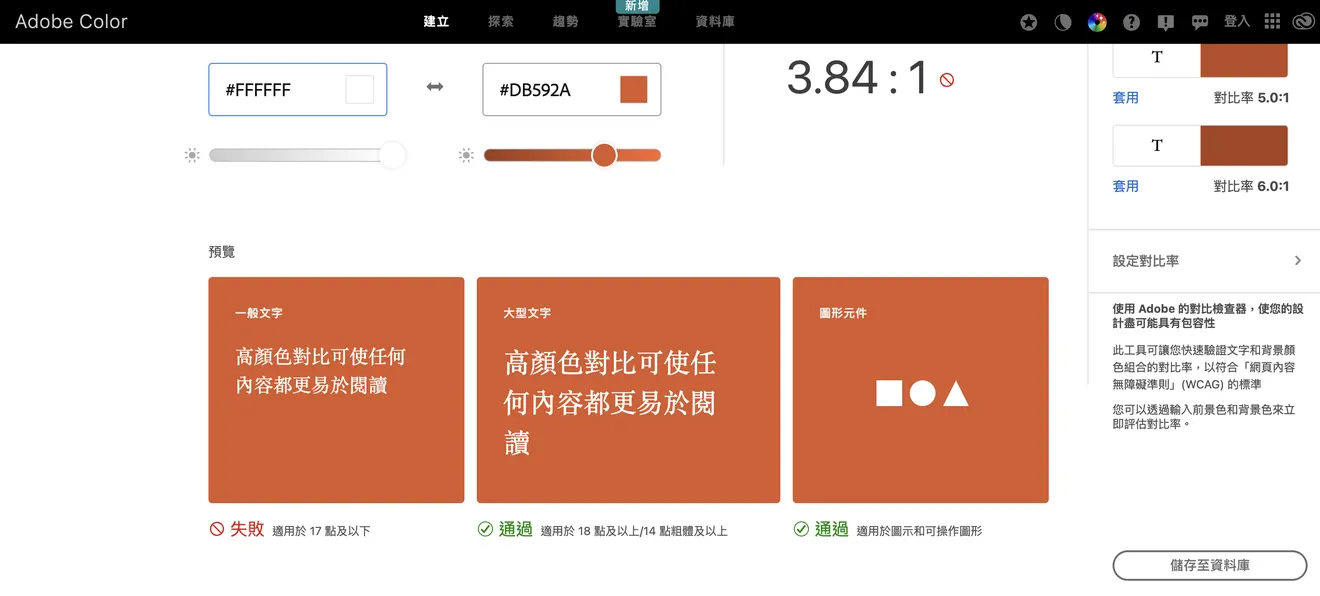Open the help question mark icon
Viewport: 1320px width, 596px height.
pos(1131,22)
